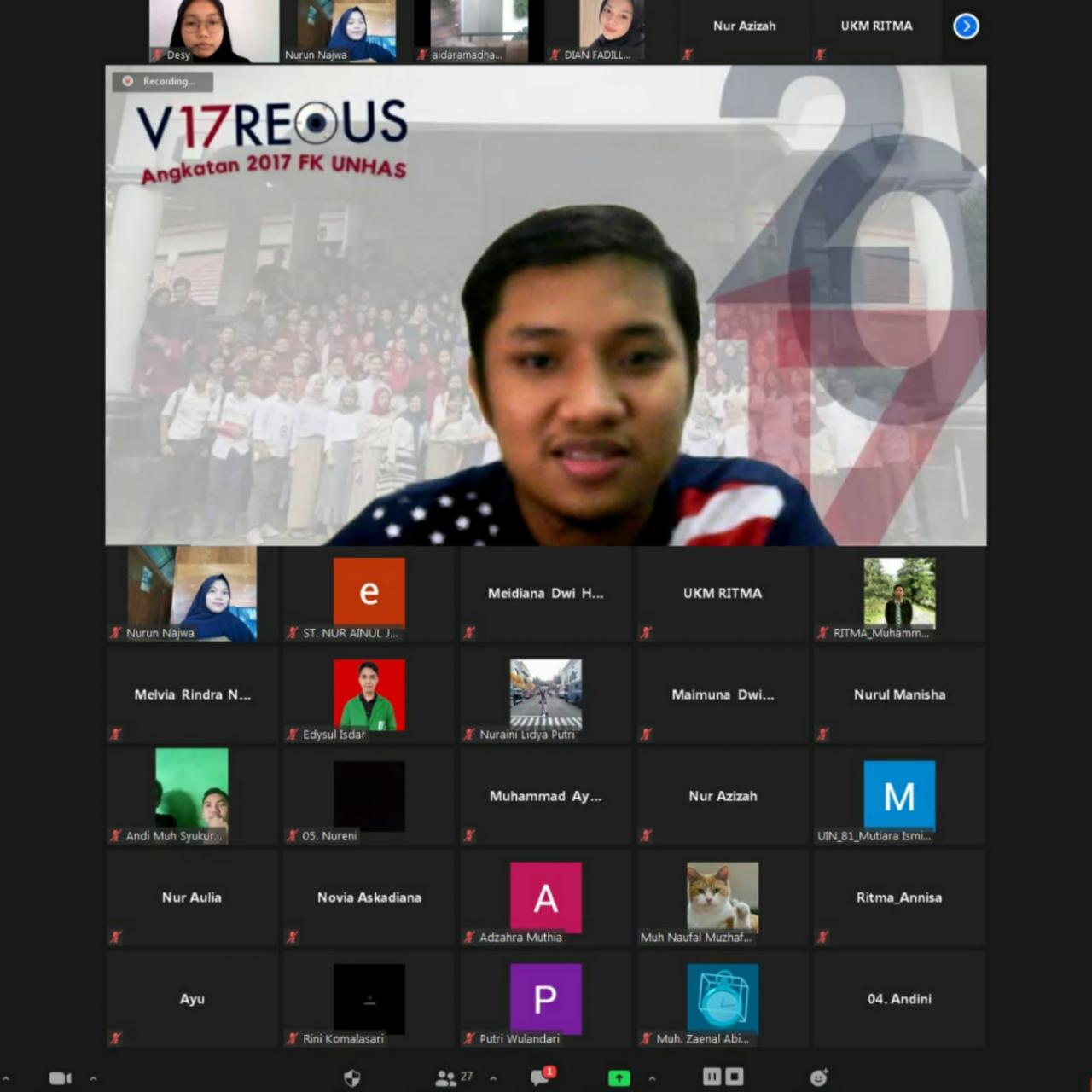Image resolution: width=1092 pixels, height=1092 pixels.
Task: Click the green Share Screen icon
Action: click(619, 1078)
